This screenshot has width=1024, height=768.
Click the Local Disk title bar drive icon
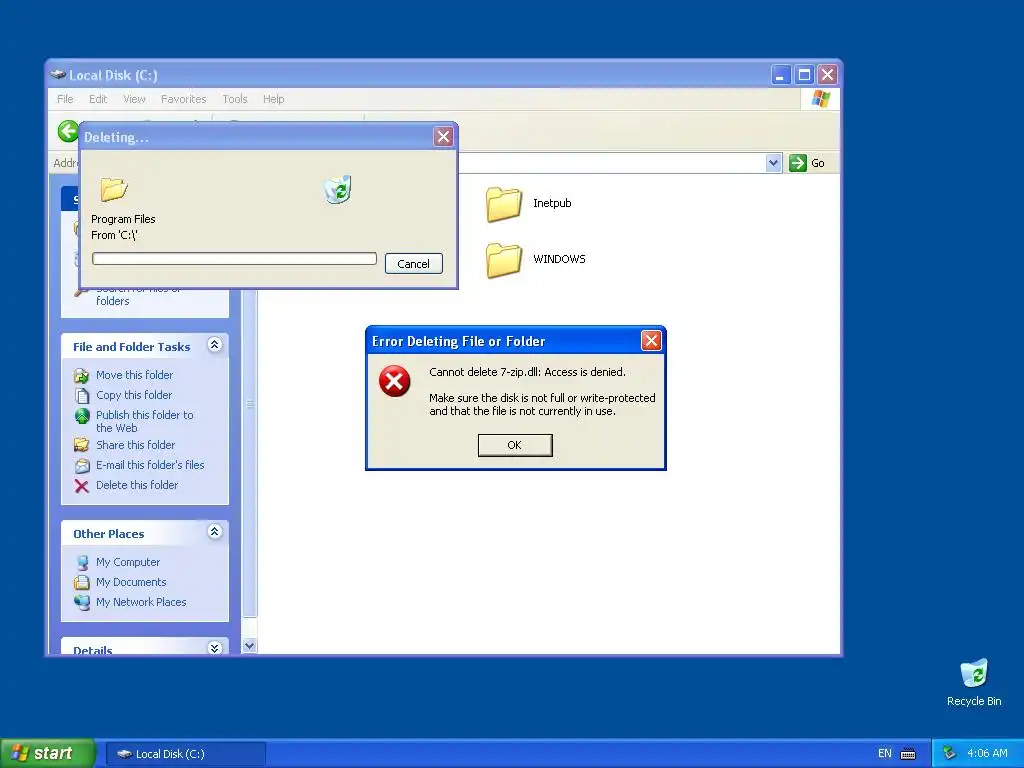[58, 74]
